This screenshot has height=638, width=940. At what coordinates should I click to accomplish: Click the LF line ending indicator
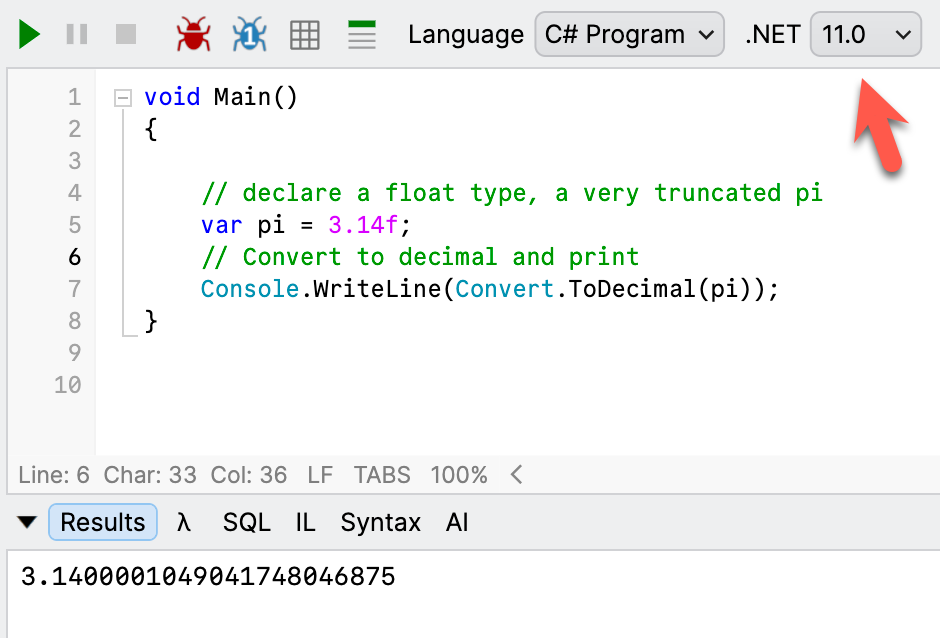click(320, 475)
